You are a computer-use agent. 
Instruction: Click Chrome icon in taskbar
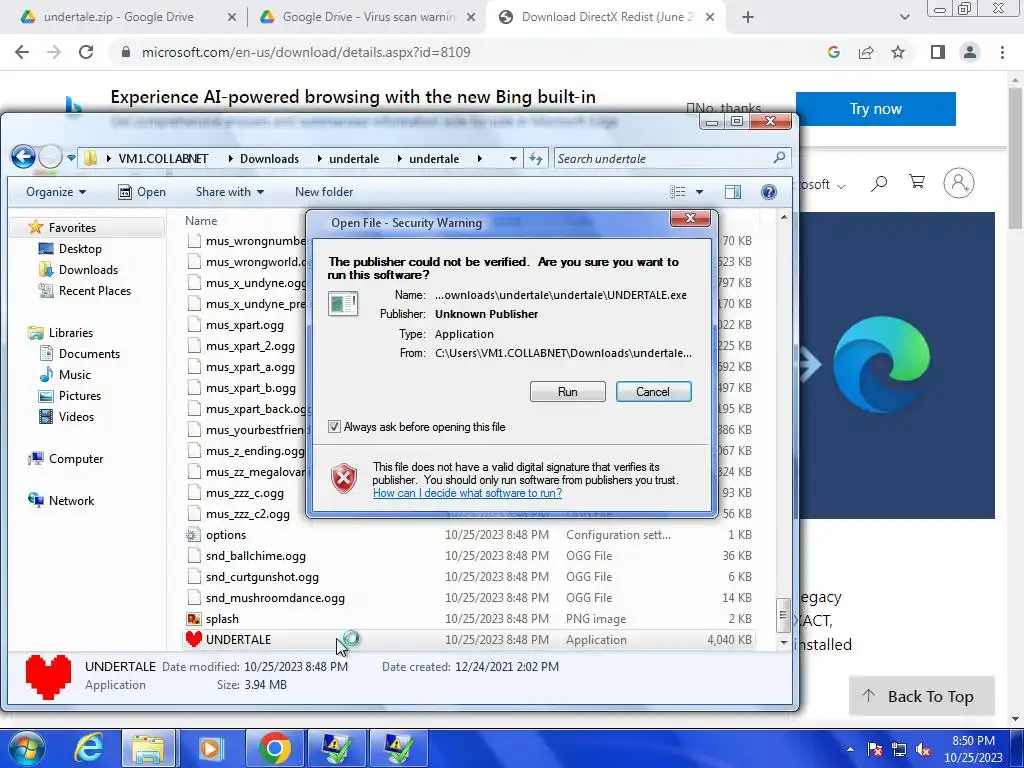click(x=274, y=748)
